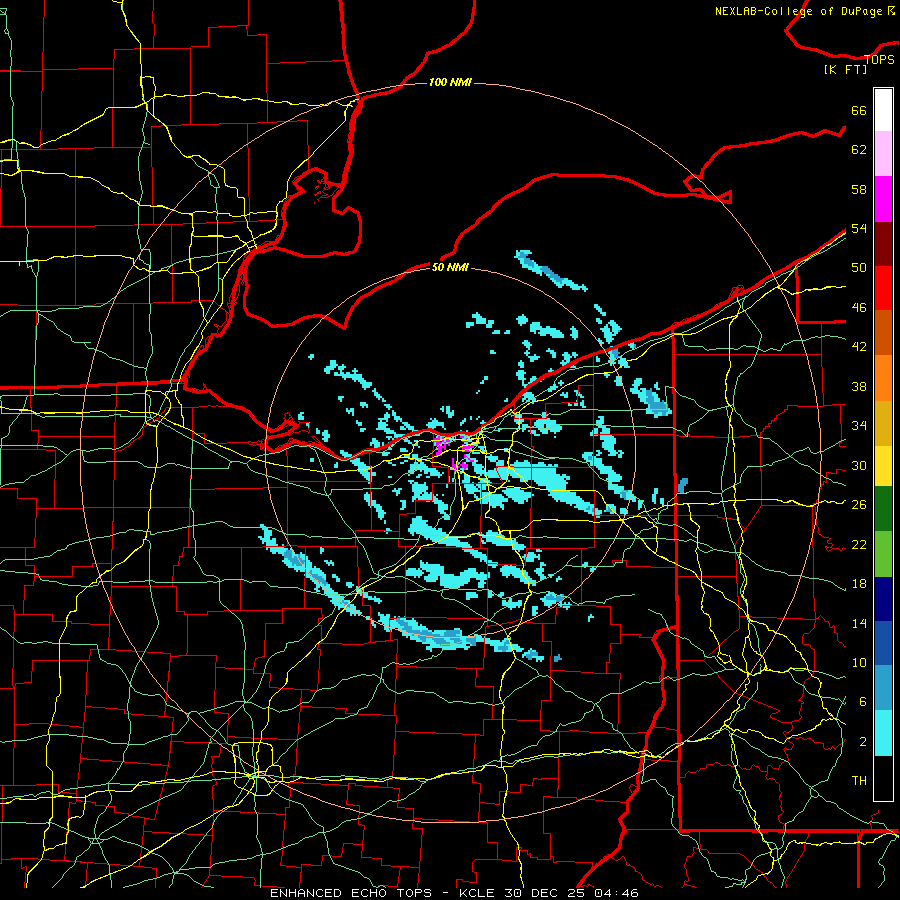Viewport: 900px width, 900px height.
Task: Click the legend value 26
Action: [859, 505]
